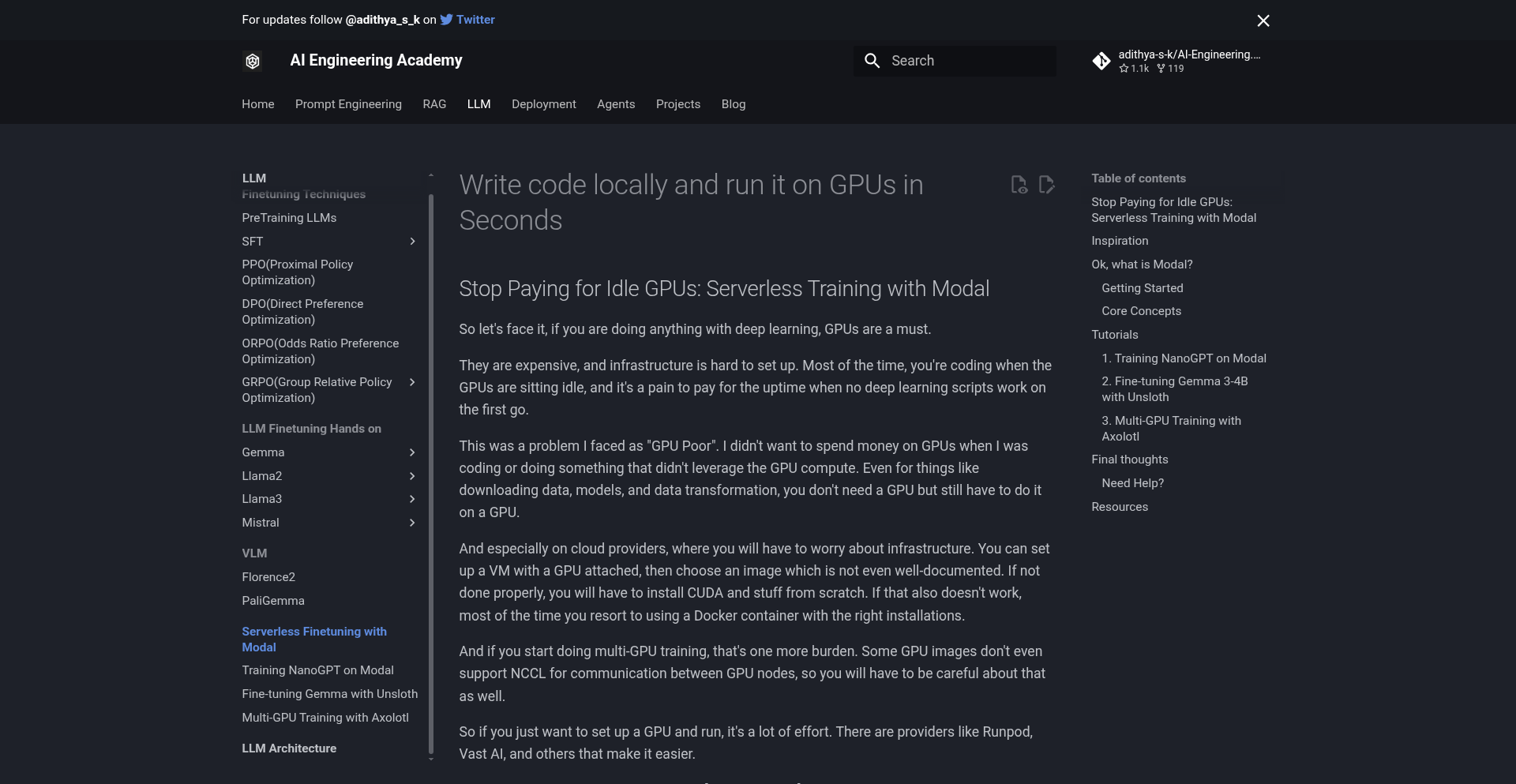The image size is (1516, 784).
Task: Click the AI Engineering Academy logo icon
Action: pyautogui.click(x=253, y=61)
